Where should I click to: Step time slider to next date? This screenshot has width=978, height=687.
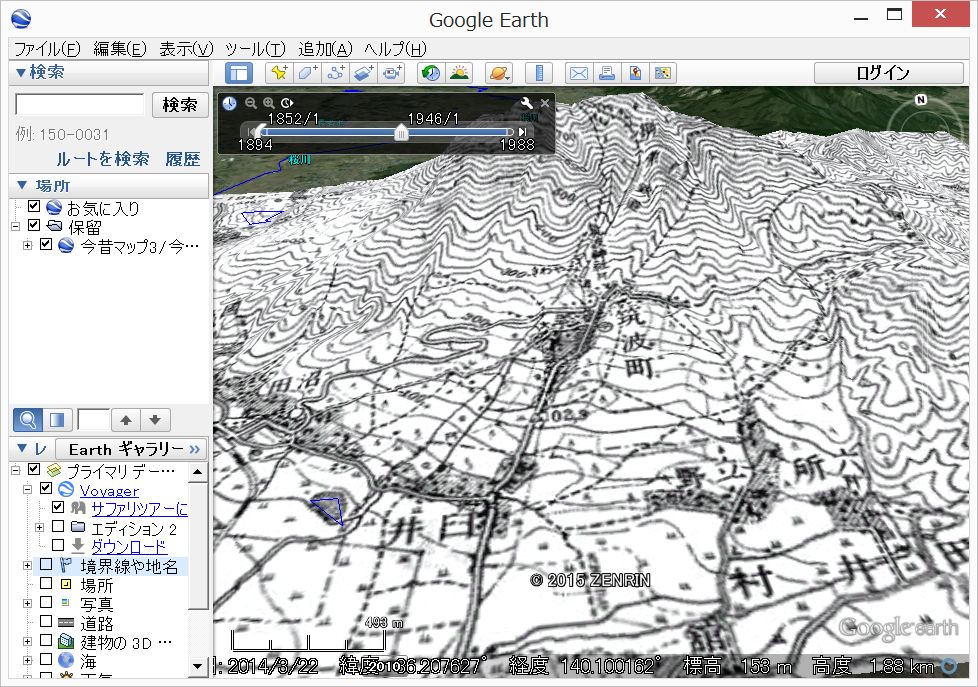click(x=523, y=132)
